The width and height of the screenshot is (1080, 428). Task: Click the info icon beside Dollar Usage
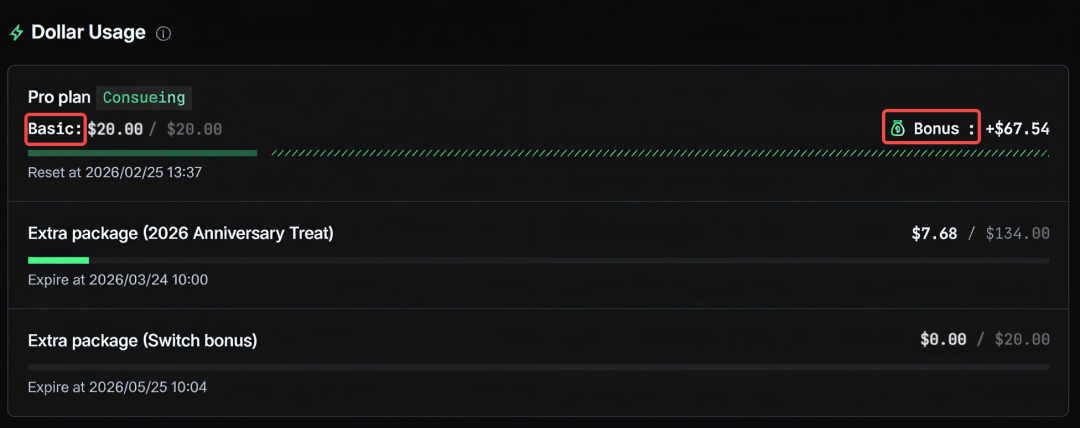click(164, 33)
